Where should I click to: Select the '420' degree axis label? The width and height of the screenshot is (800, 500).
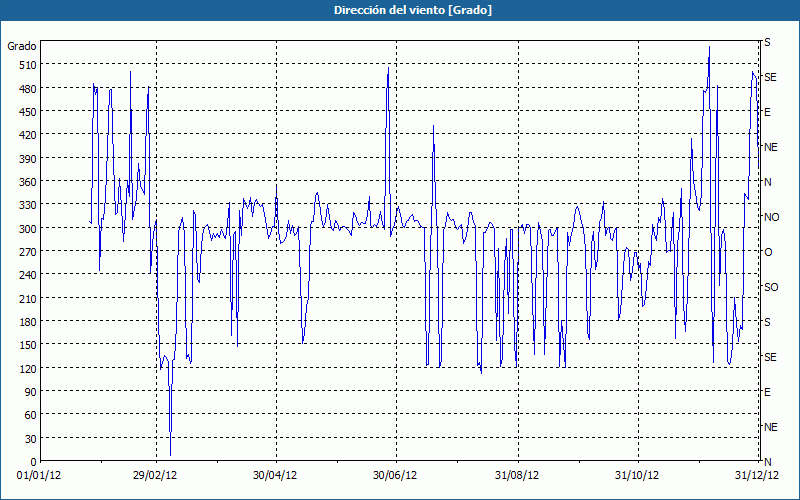[28, 135]
